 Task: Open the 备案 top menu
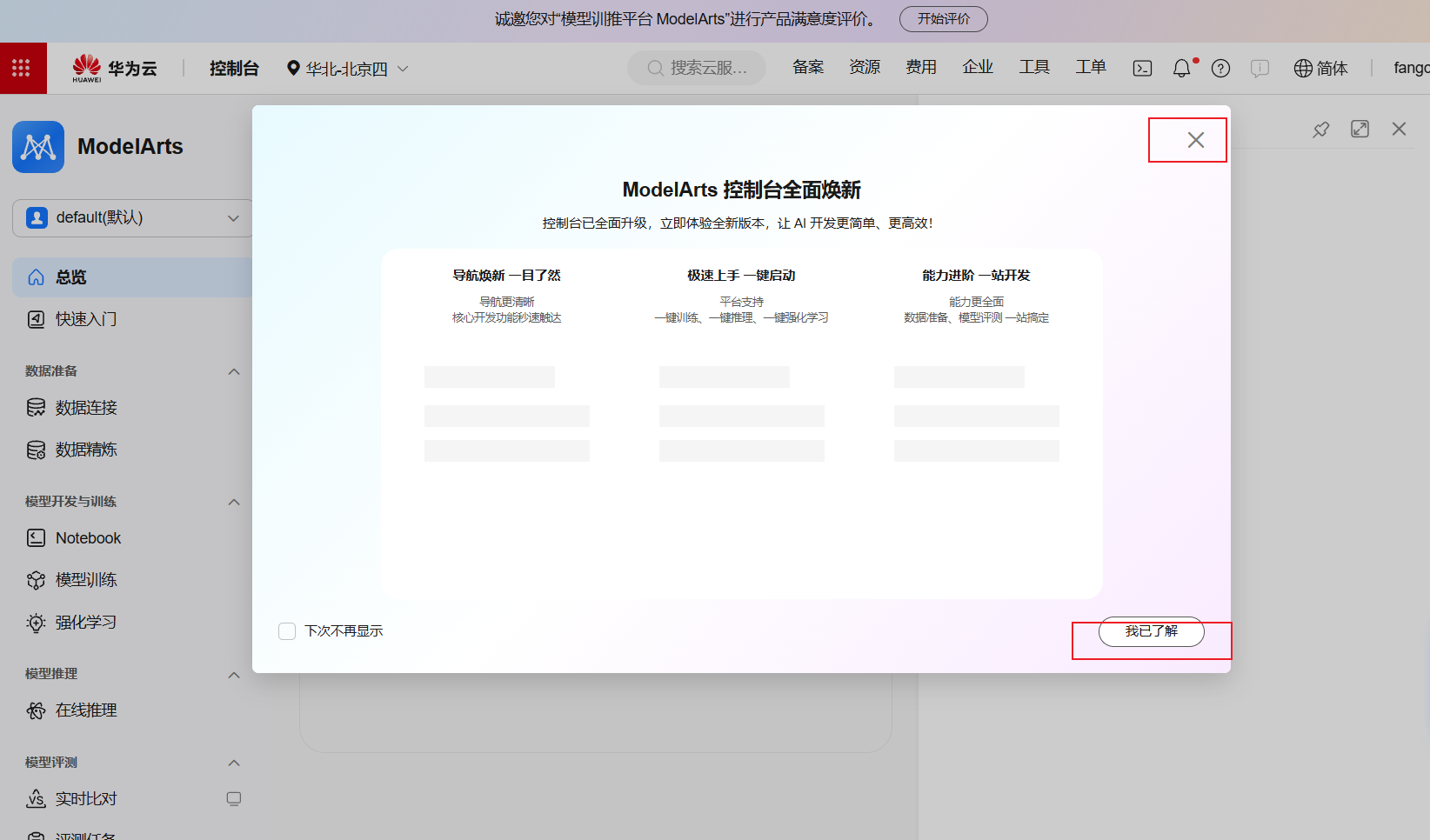[x=808, y=67]
